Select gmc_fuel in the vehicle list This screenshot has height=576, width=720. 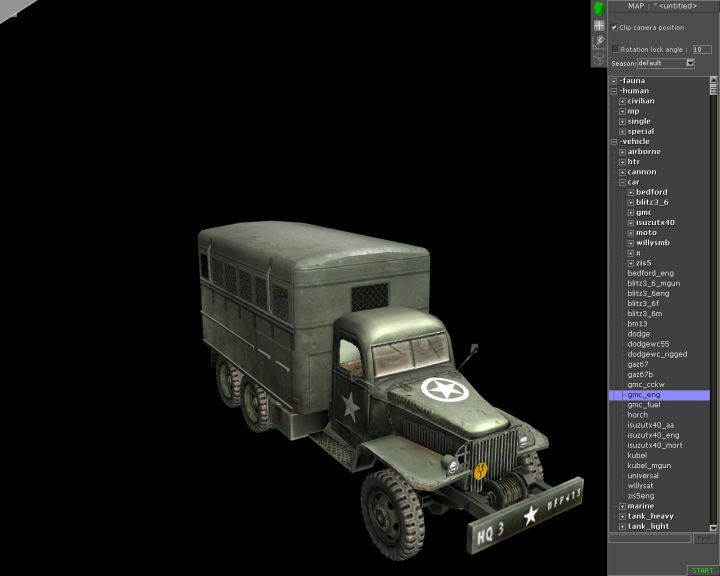click(x=643, y=405)
